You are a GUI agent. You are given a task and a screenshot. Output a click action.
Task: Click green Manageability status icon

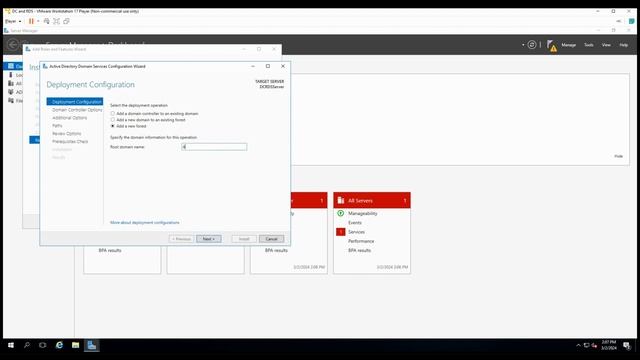click(340, 213)
